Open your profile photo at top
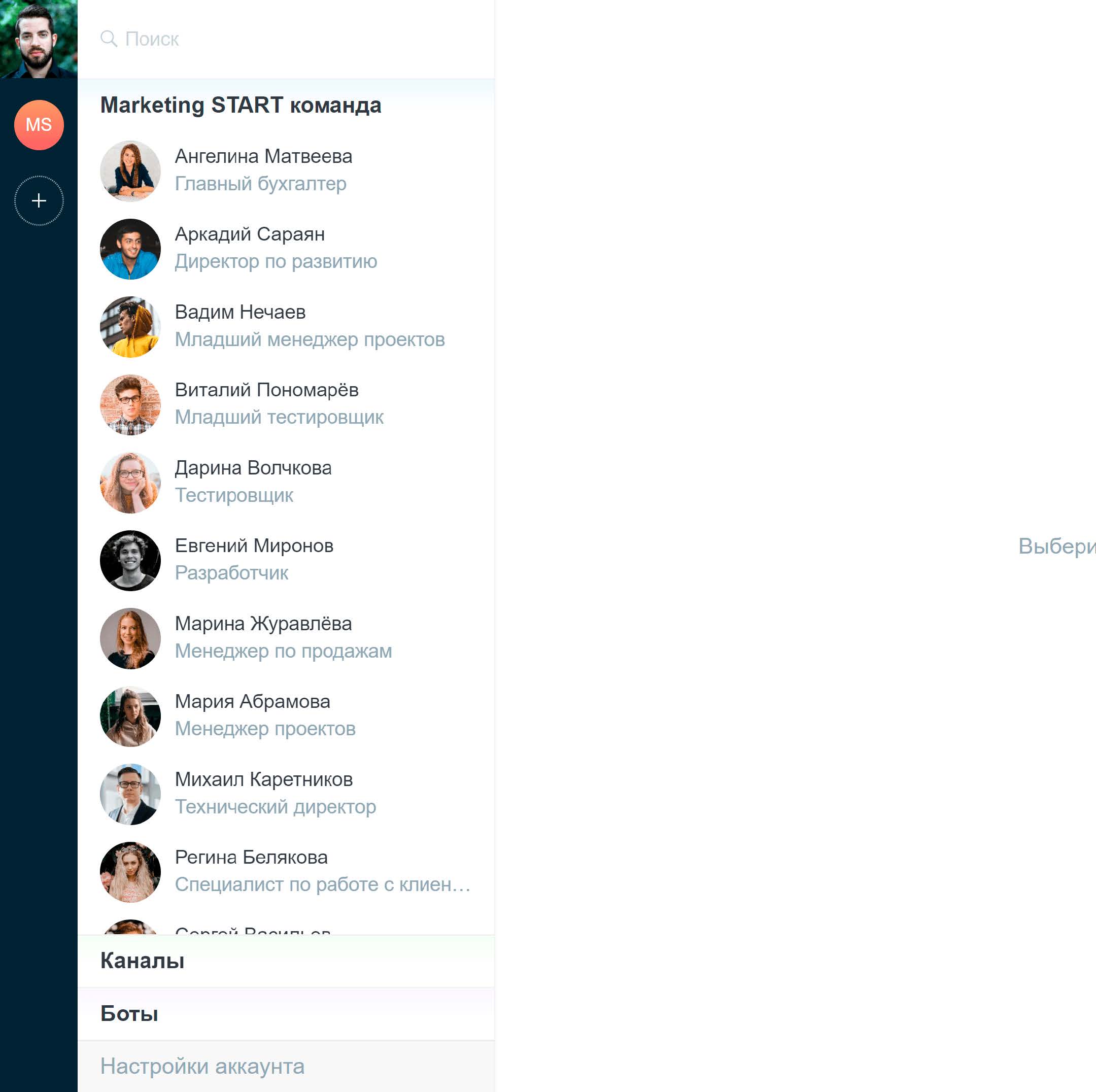This screenshot has width=1096, height=1092. pyautogui.click(x=39, y=39)
